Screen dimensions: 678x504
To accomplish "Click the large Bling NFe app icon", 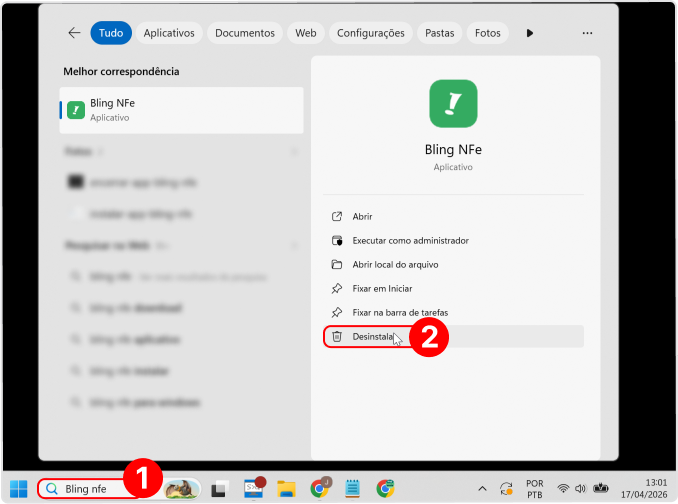I will tap(453, 103).
